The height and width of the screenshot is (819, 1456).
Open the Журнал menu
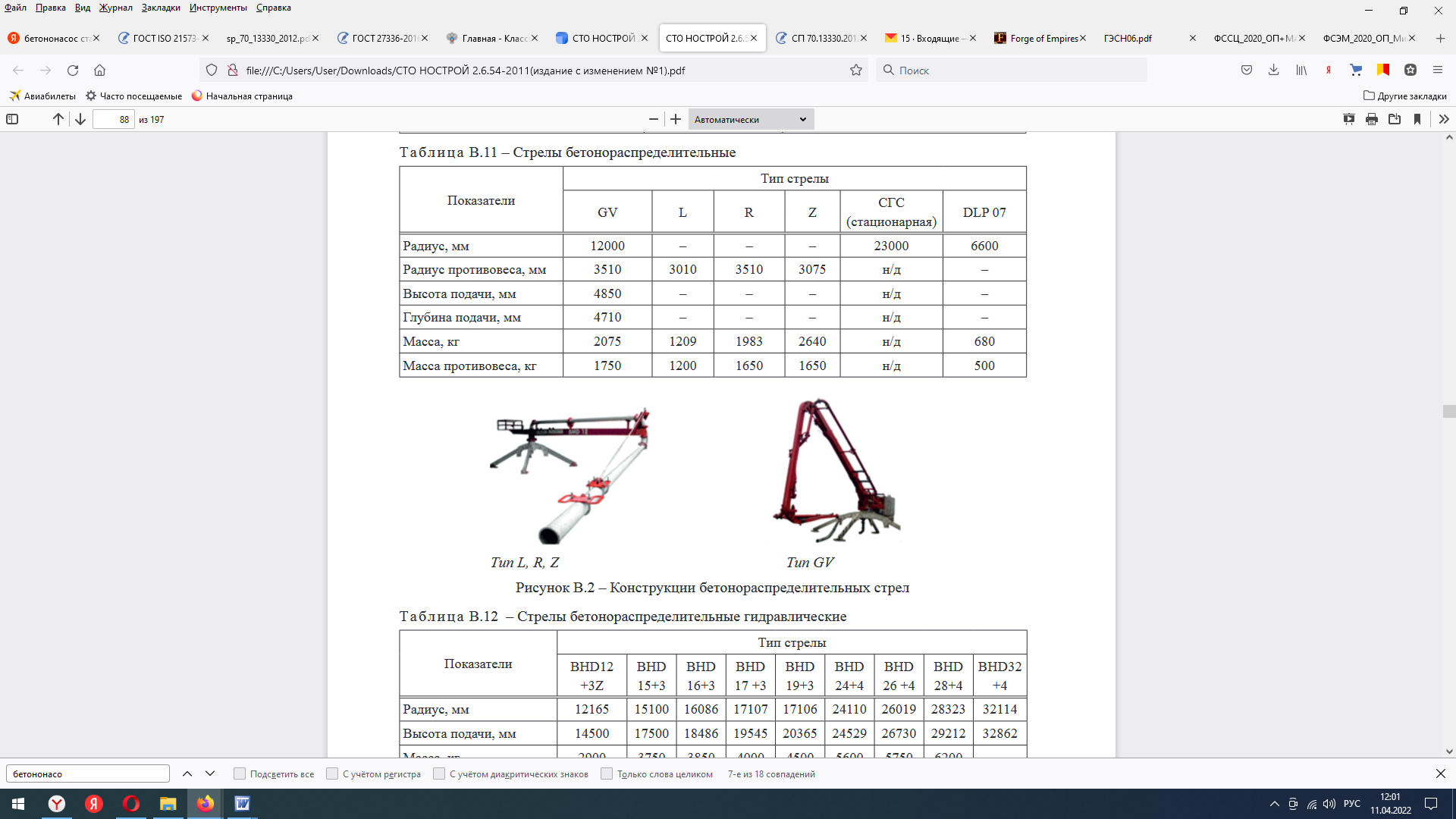tap(115, 8)
